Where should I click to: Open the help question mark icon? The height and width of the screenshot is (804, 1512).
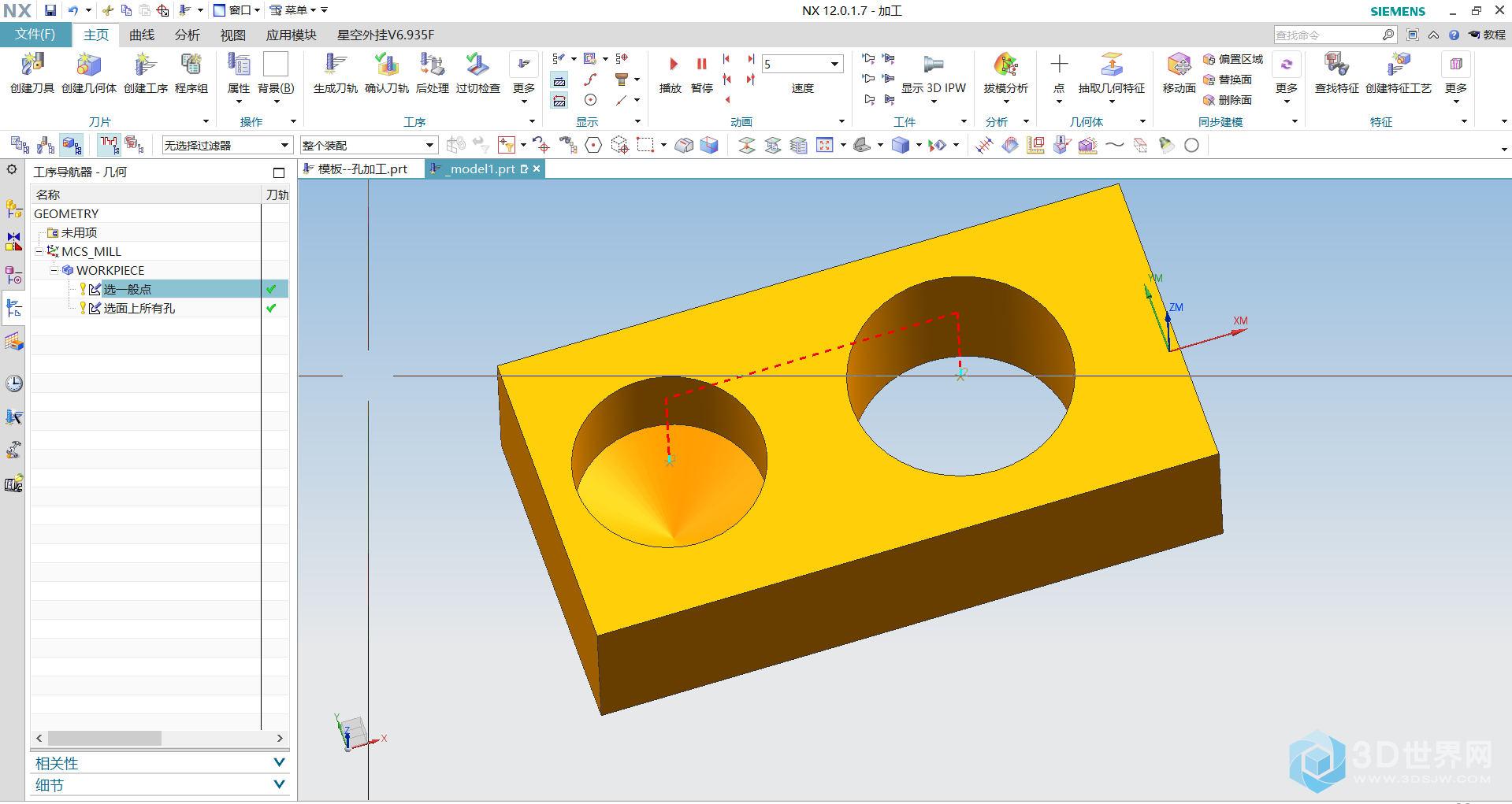[x=1454, y=35]
